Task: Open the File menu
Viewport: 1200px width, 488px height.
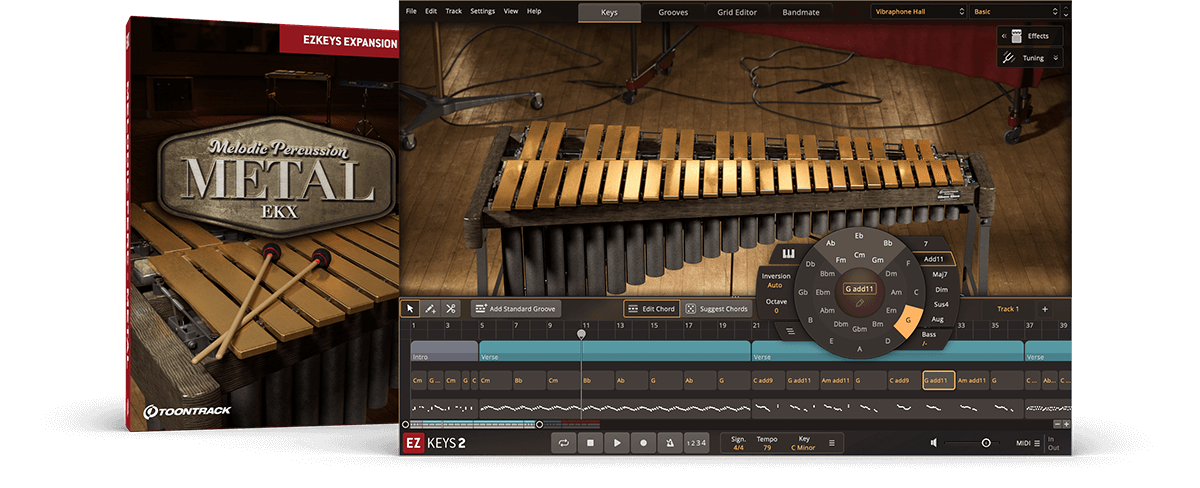Action: click(410, 11)
